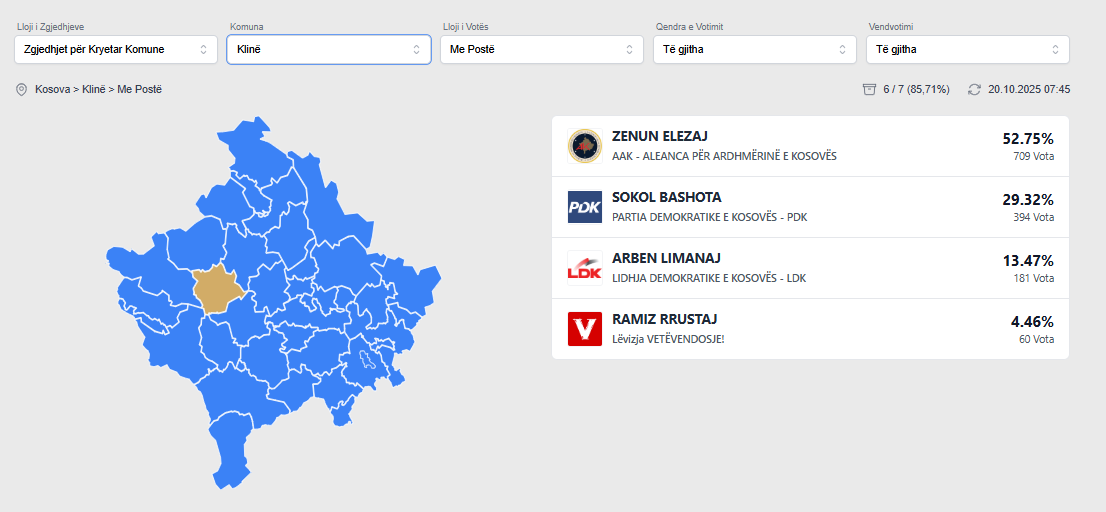The height and width of the screenshot is (512, 1106).
Task: Click the location pin icon in breadcrumb
Action: pyautogui.click(x=22, y=90)
